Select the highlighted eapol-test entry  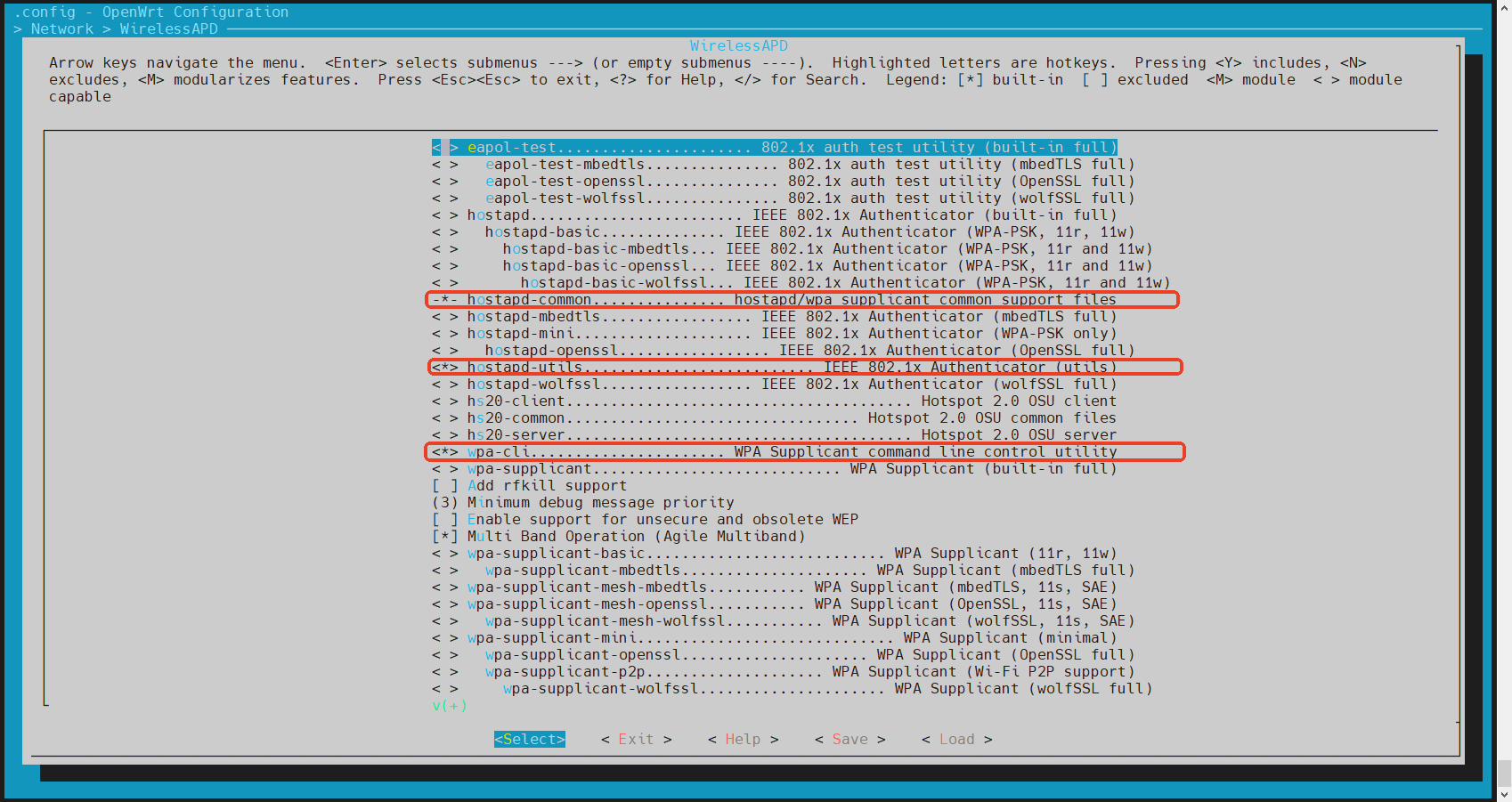pyautogui.click(x=773, y=148)
